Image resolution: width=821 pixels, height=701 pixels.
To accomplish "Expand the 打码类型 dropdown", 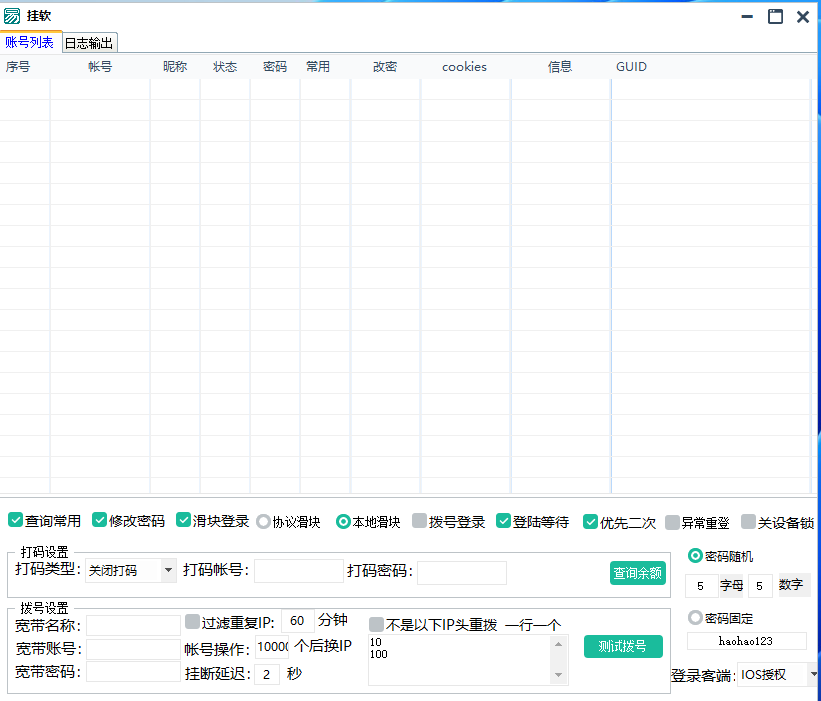I will pyautogui.click(x=168, y=571).
